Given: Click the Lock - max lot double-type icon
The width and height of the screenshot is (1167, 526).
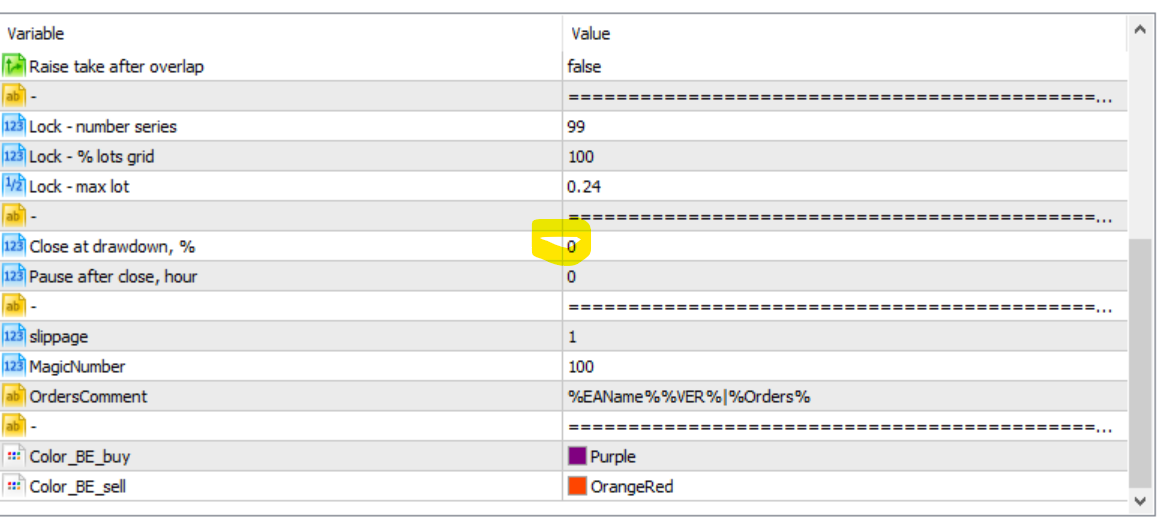Looking at the screenshot, I should 14,186.
